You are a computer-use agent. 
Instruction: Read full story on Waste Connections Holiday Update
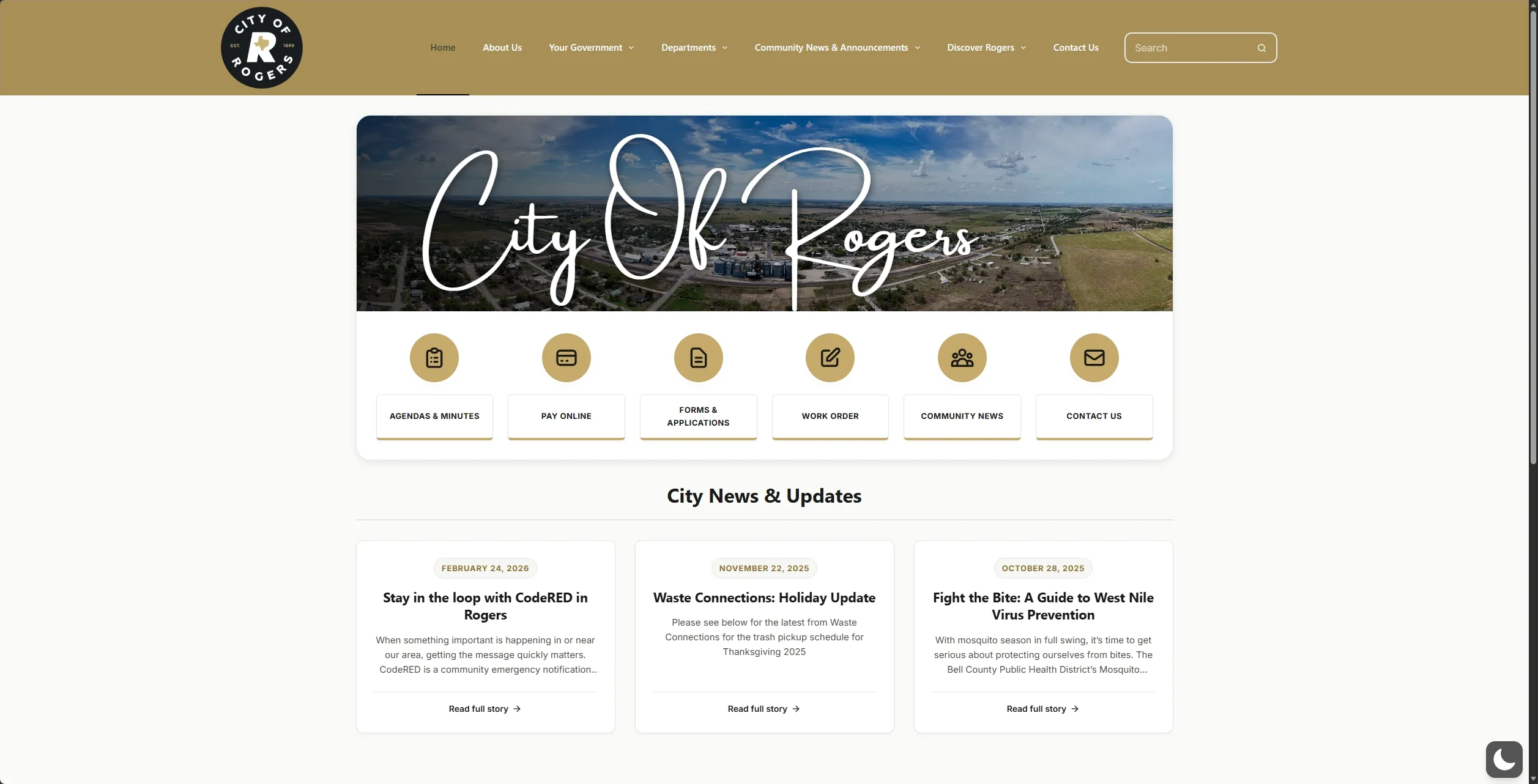(x=763, y=708)
